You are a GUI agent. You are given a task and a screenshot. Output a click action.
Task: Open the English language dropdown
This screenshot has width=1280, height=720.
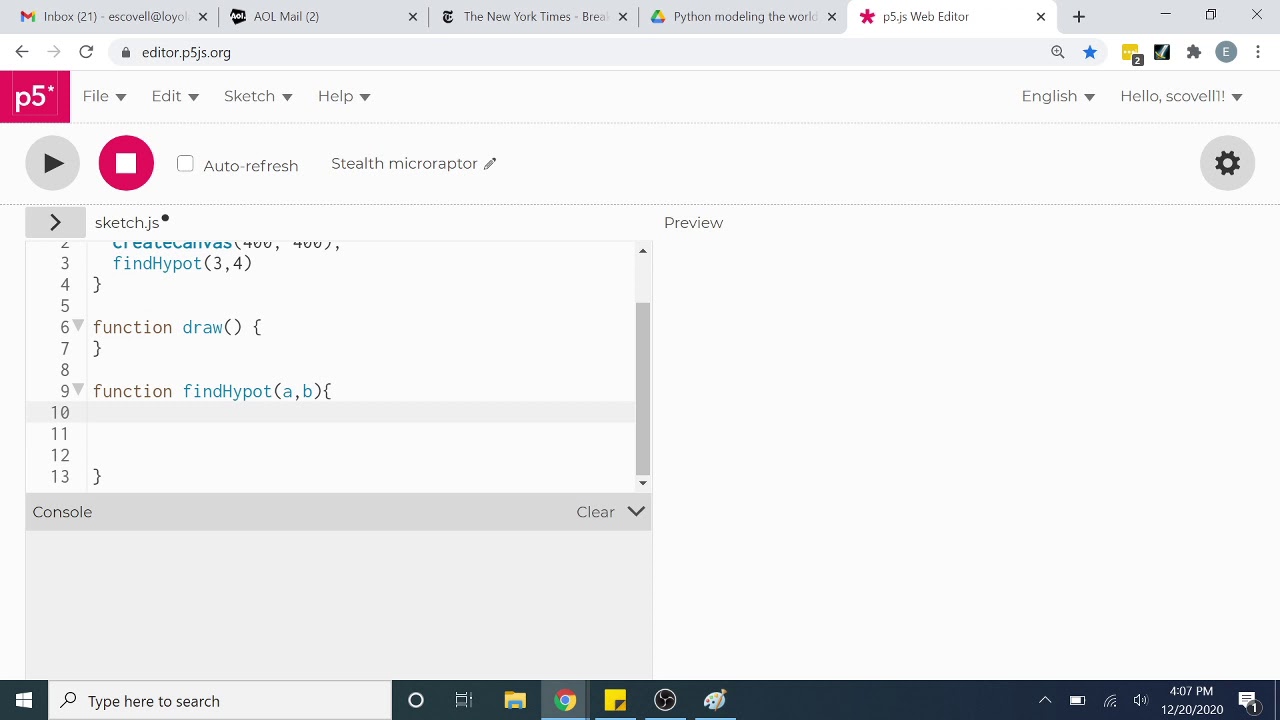(x=1058, y=96)
